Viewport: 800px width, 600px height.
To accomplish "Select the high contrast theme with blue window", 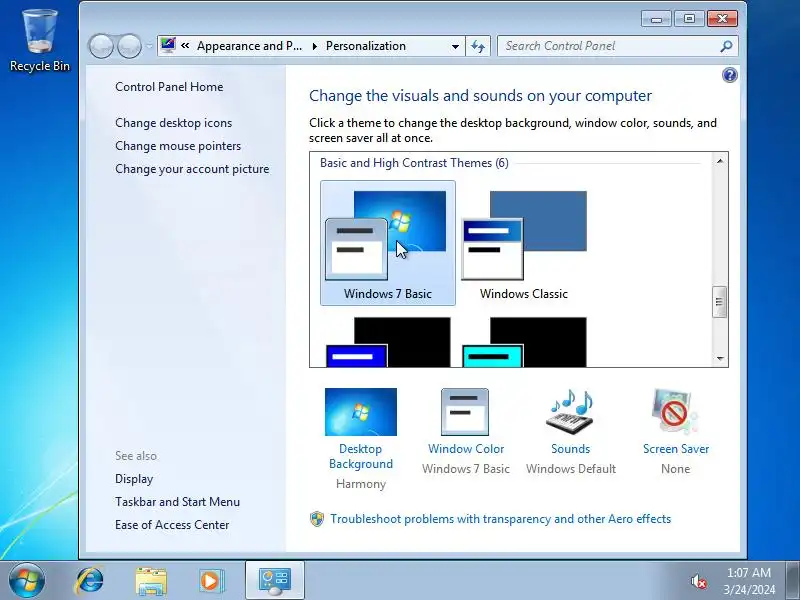I will pyautogui.click(x=388, y=342).
